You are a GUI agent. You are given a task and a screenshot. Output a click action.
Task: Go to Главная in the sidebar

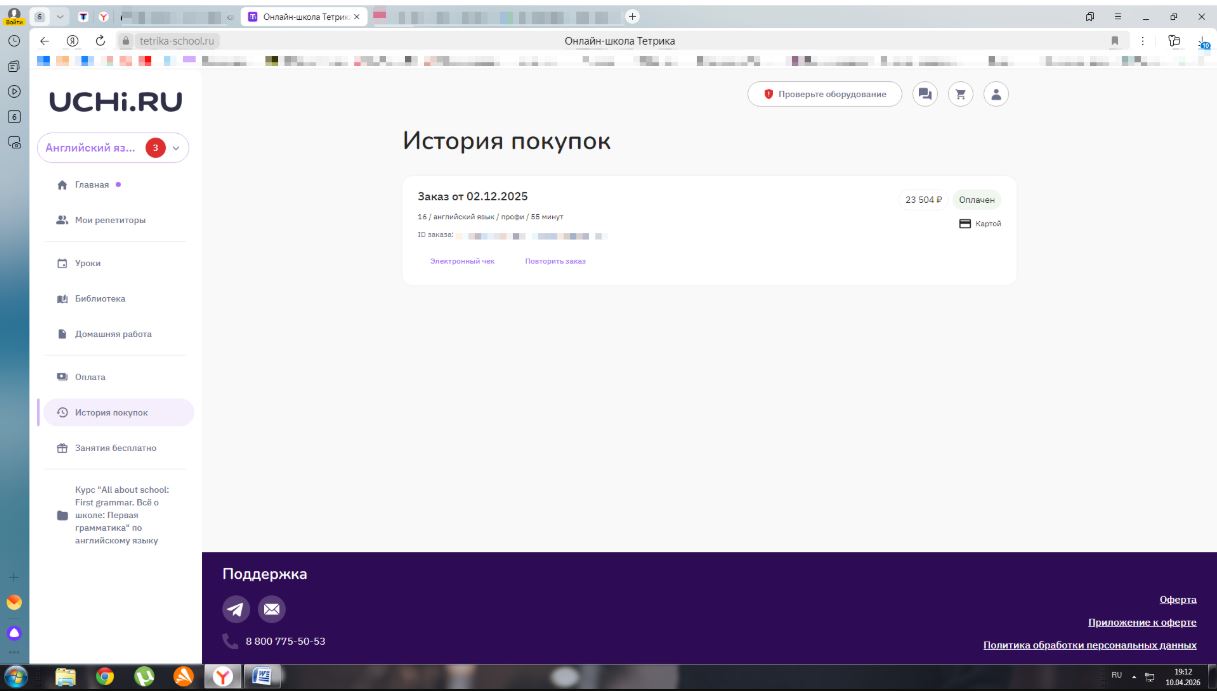coord(91,185)
